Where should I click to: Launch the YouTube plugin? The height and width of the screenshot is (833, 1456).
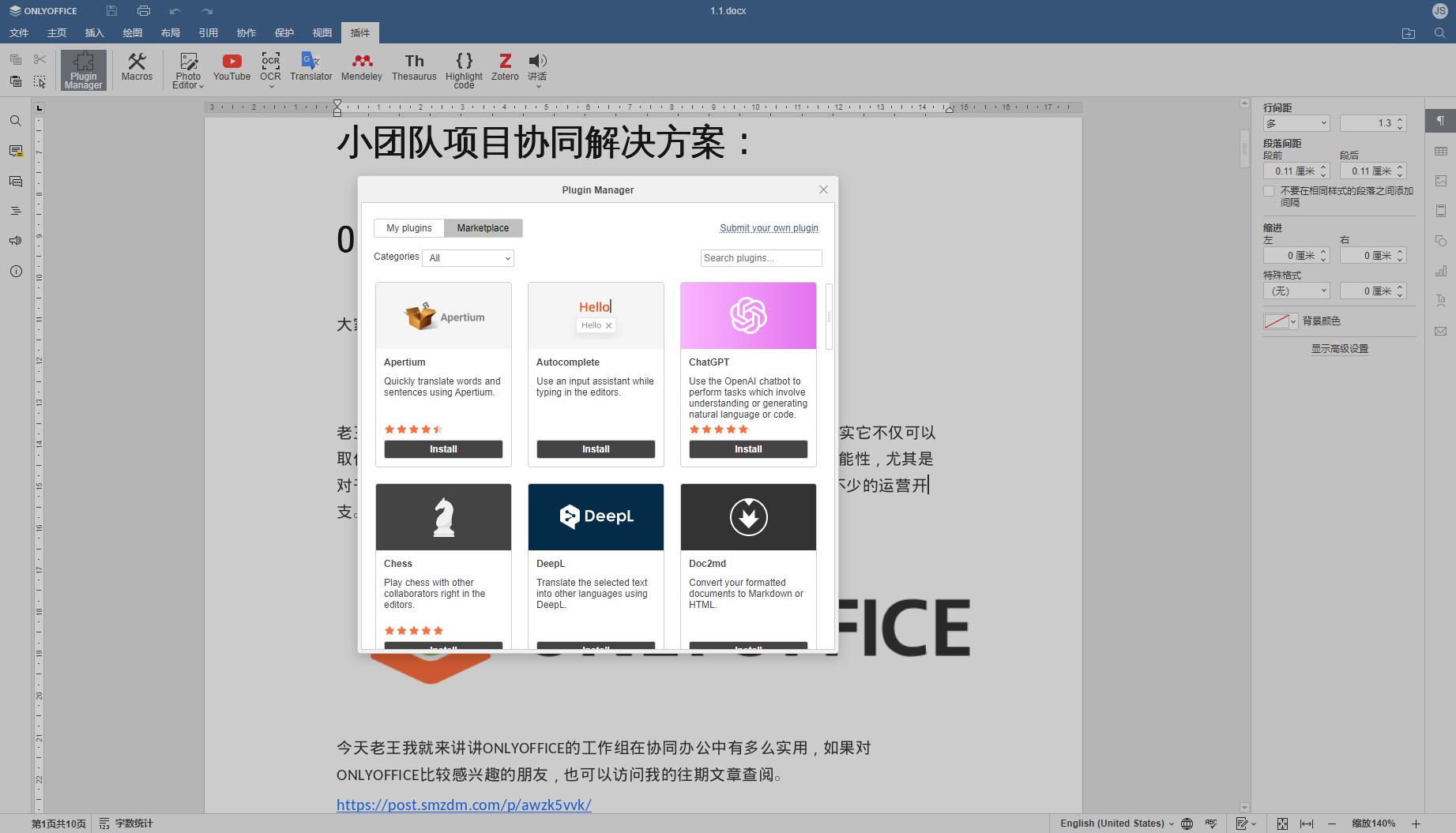pos(231,68)
